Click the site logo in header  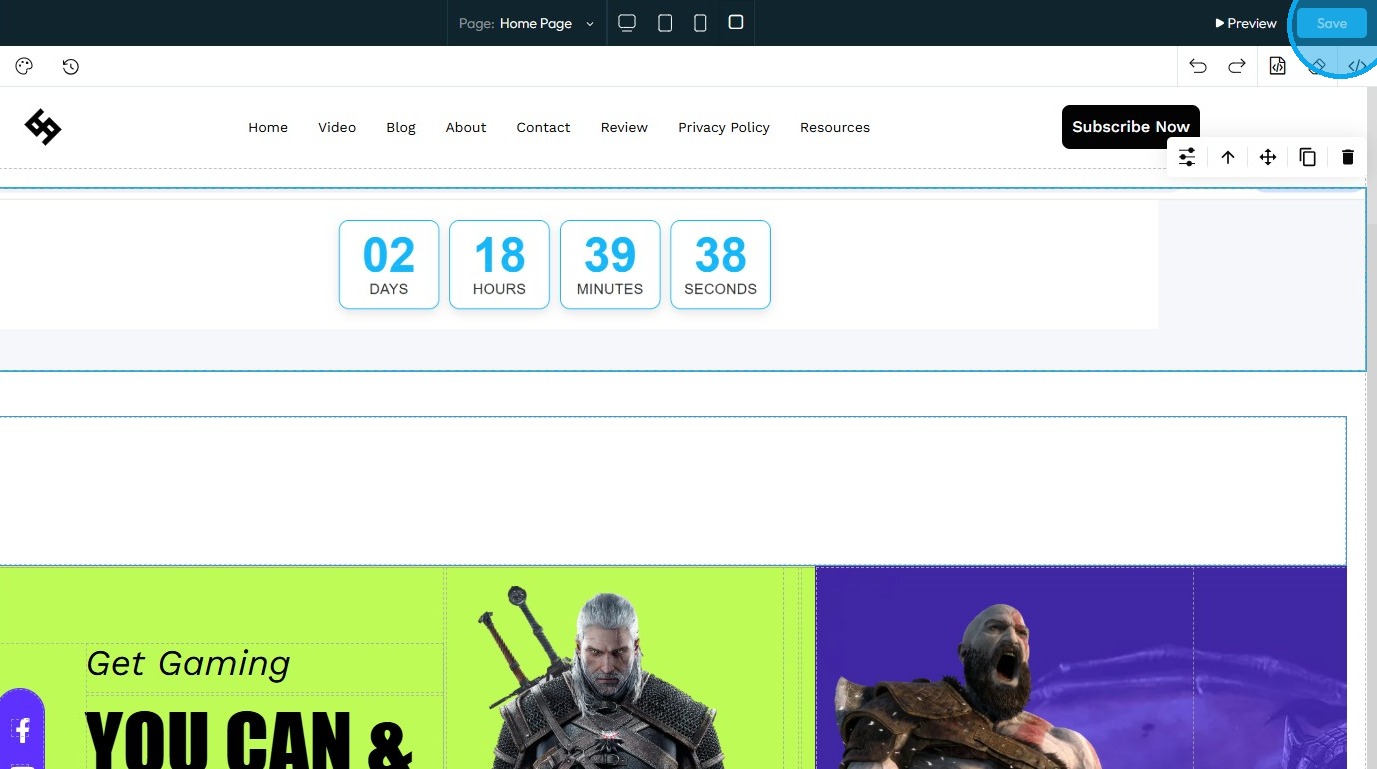(x=43, y=127)
